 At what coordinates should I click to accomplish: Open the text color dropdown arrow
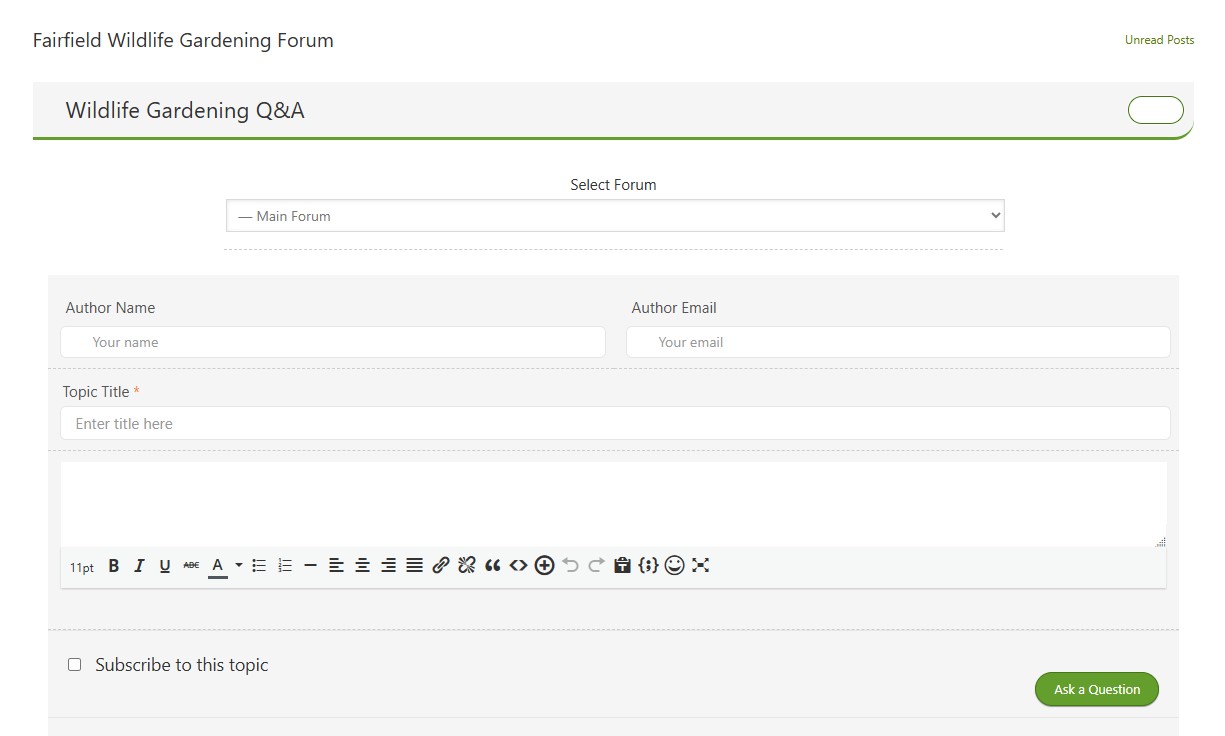tap(239, 566)
